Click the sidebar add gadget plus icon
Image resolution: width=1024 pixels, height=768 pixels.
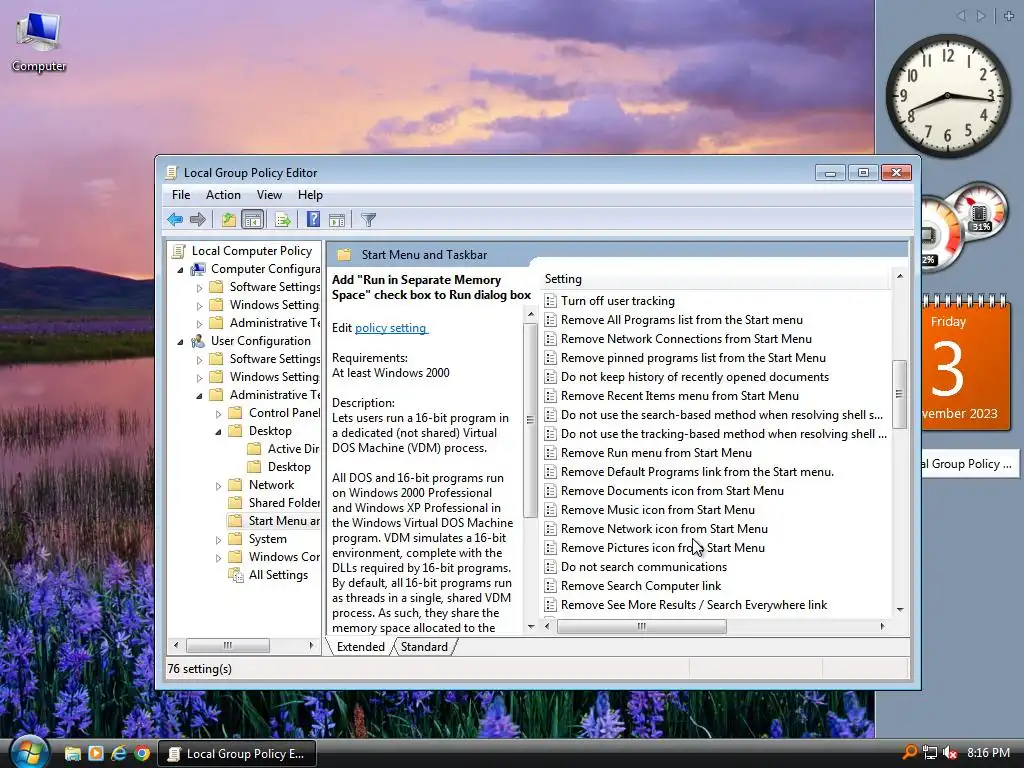coord(1009,16)
